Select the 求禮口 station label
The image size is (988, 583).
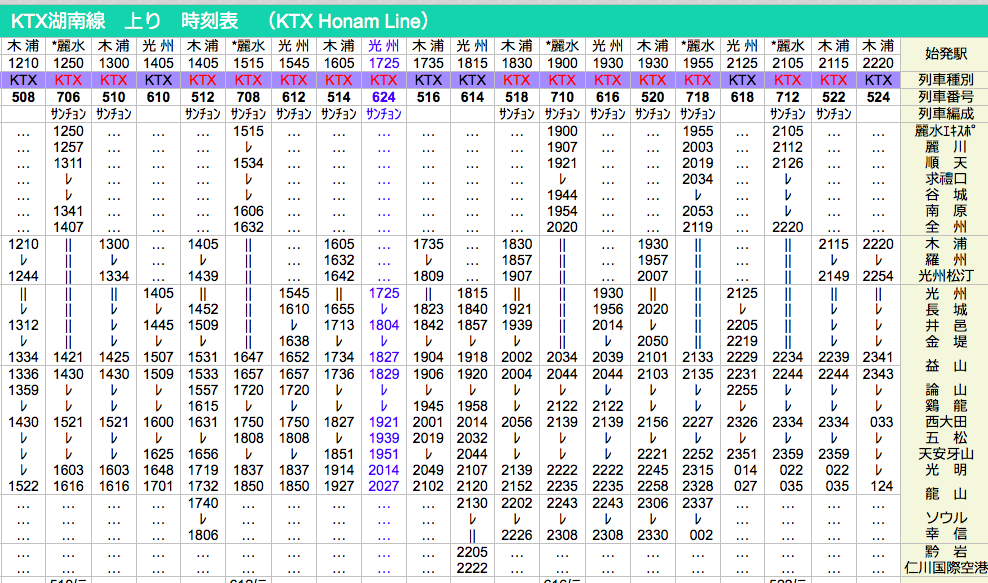[x=946, y=179]
